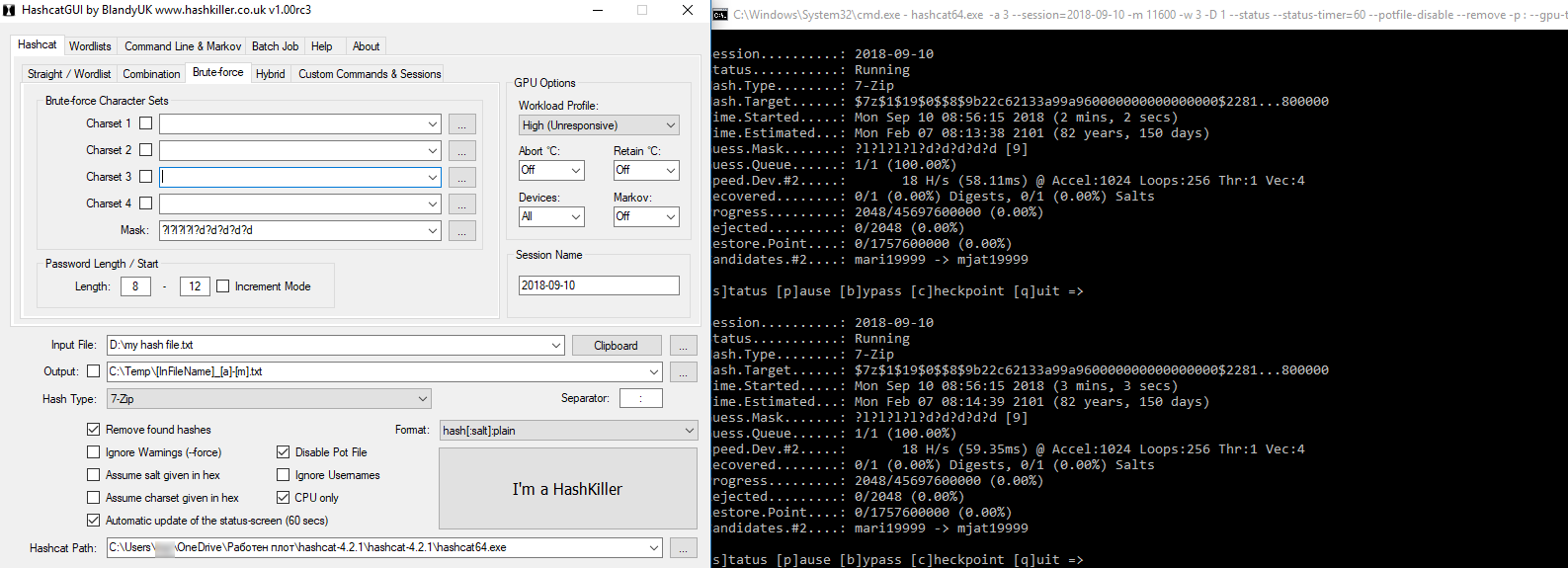The height and width of the screenshot is (568, 1568).
Task: Enable Charset 2 checkbox
Action: tap(146, 150)
